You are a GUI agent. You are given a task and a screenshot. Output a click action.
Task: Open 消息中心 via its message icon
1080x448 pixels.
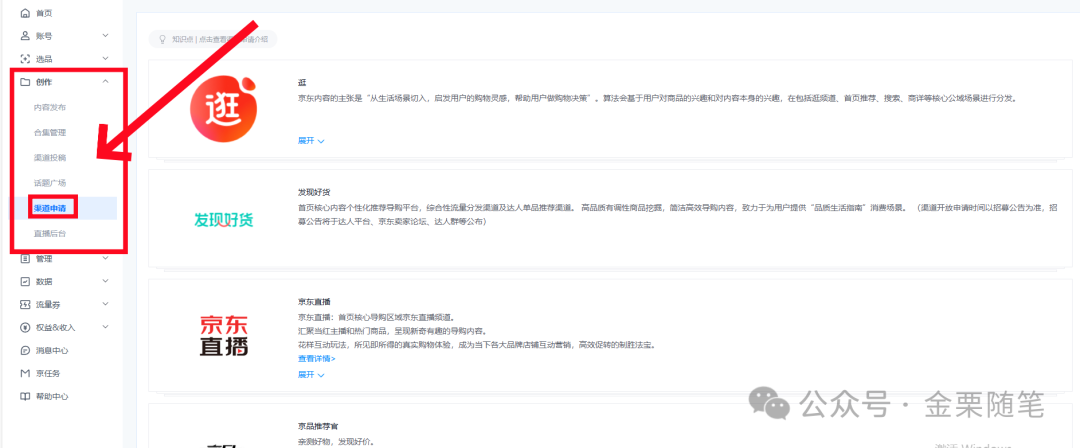pyautogui.click(x=25, y=350)
